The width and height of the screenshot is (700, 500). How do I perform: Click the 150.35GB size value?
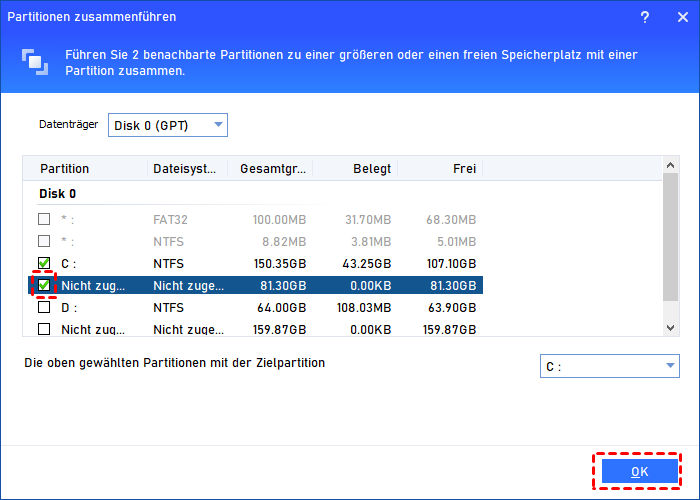(280, 263)
